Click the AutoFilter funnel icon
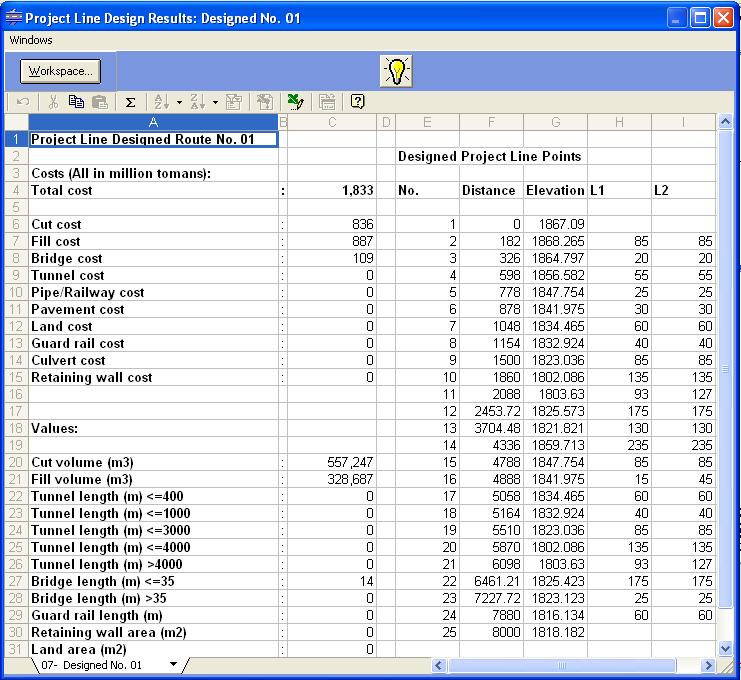741x680 pixels. (234, 102)
